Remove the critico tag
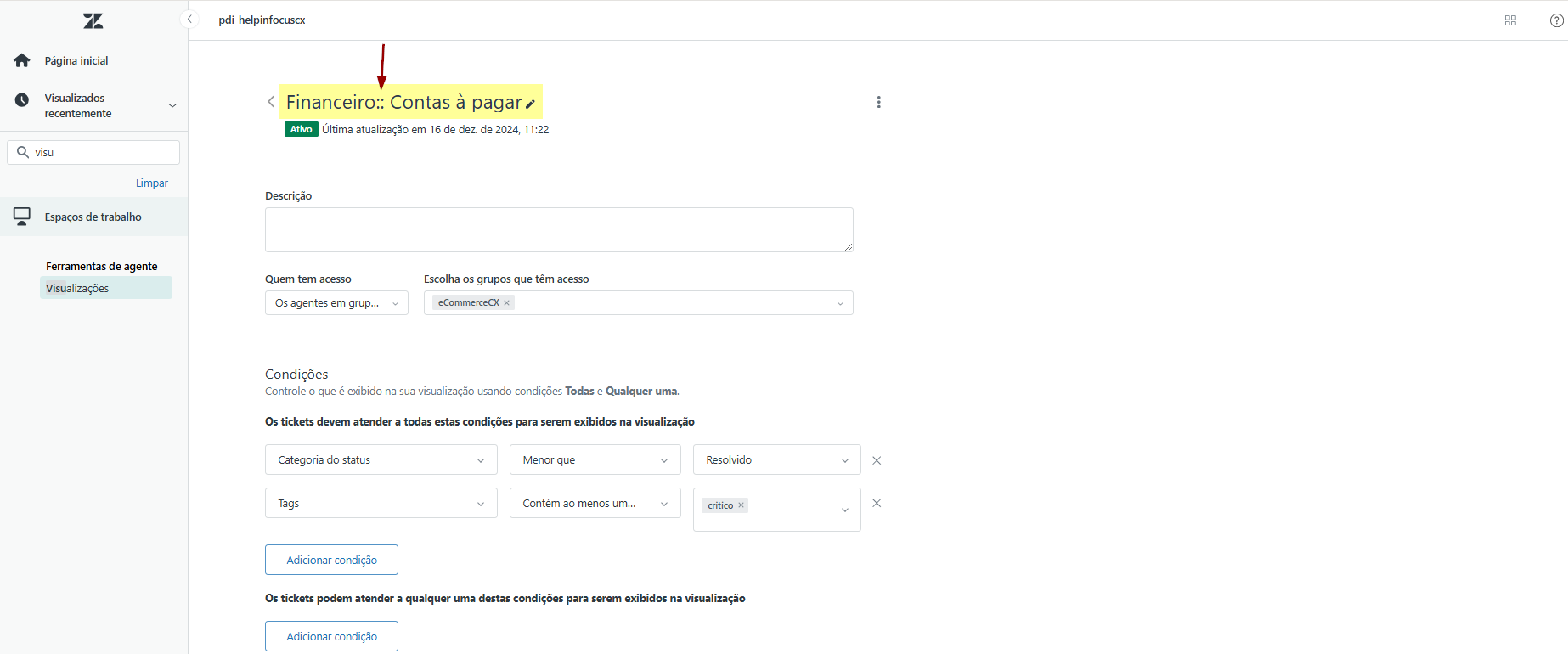 pos(742,505)
